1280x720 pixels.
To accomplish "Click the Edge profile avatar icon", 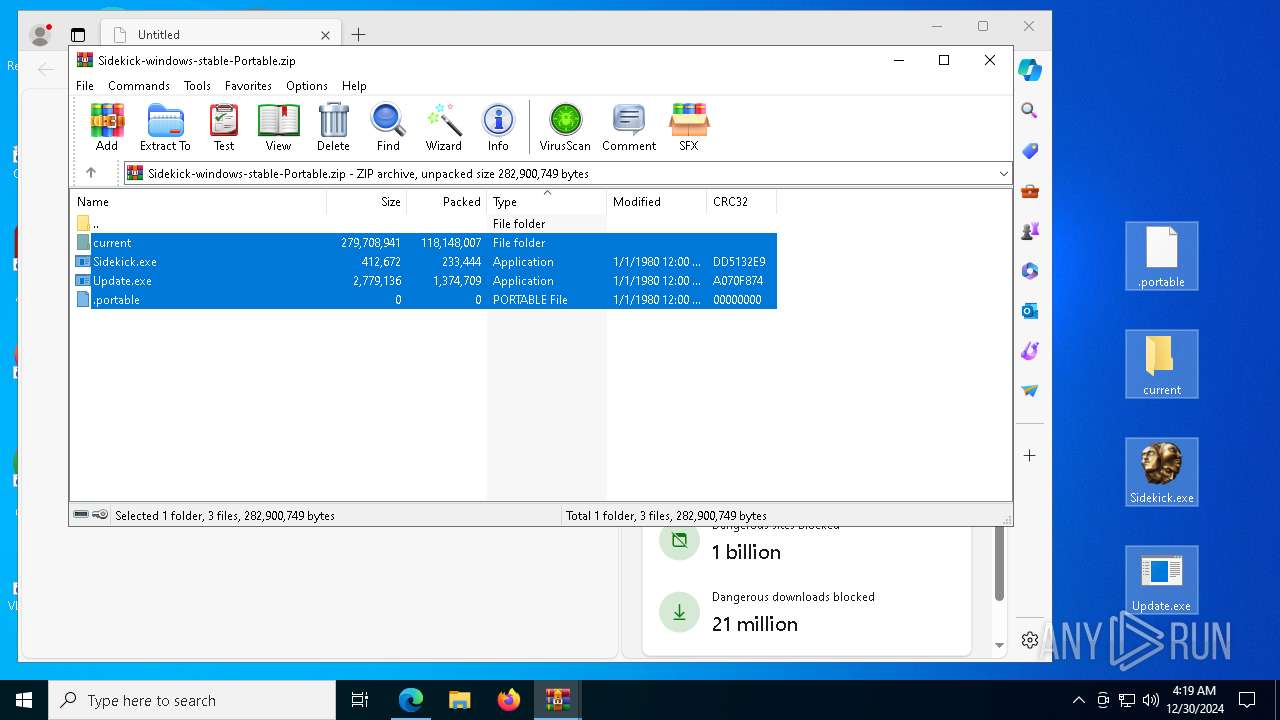I will [x=40, y=35].
